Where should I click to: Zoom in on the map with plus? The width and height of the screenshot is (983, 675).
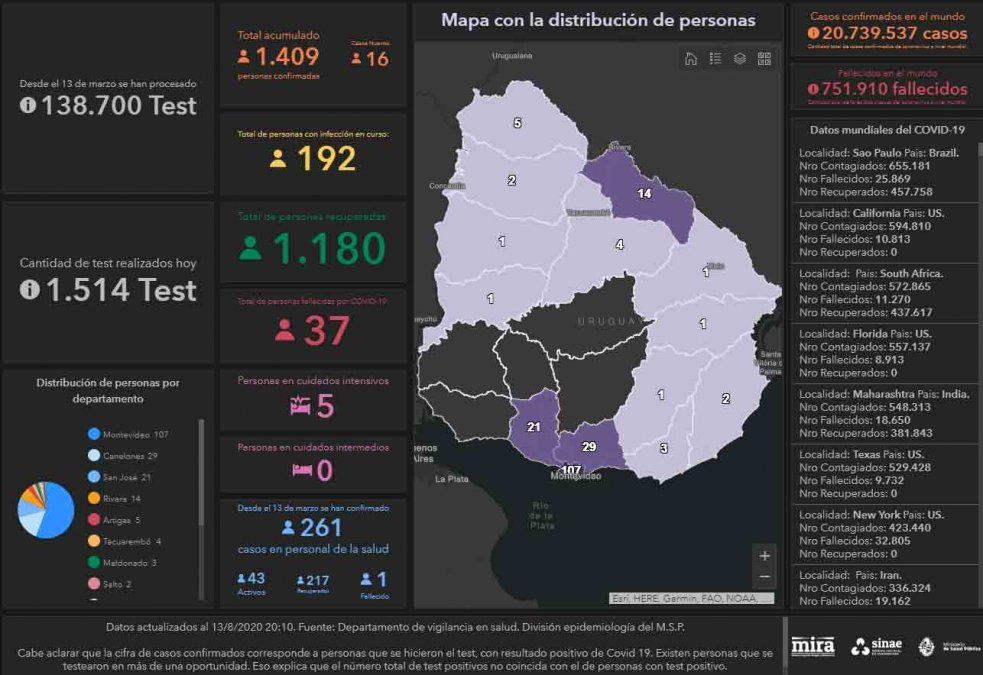coord(765,556)
